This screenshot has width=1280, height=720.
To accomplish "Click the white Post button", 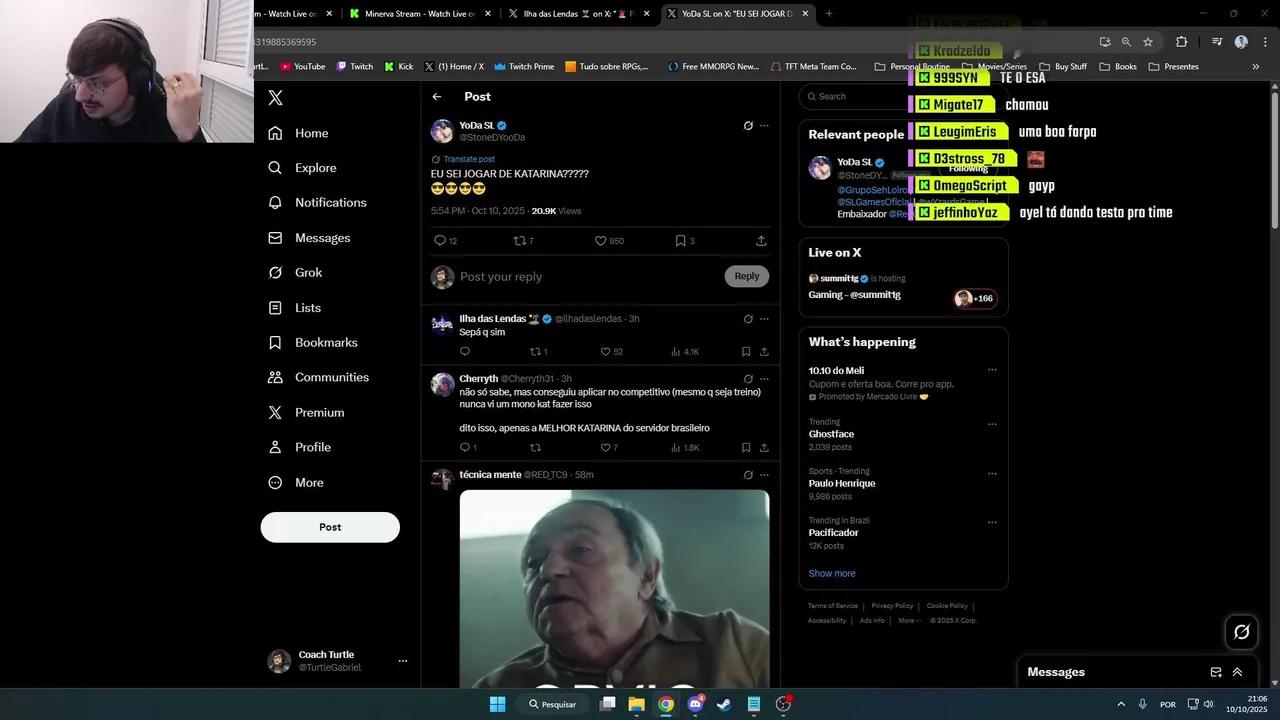I will pos(330,527).
